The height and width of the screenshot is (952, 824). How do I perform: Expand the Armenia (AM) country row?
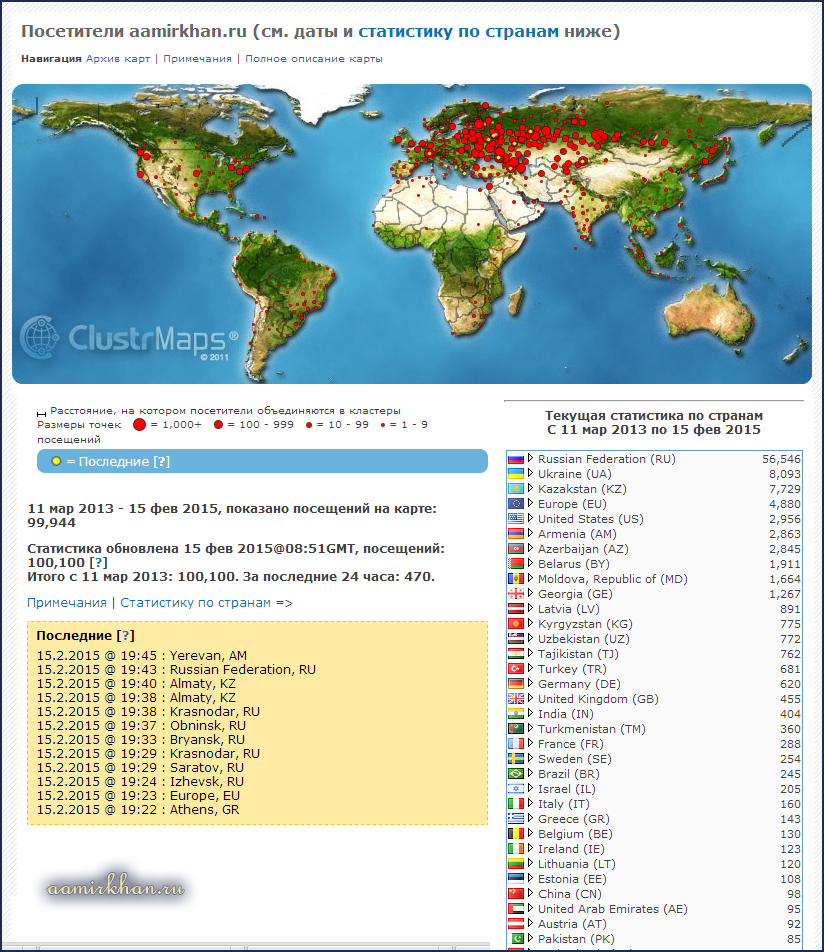pos(531,534)
